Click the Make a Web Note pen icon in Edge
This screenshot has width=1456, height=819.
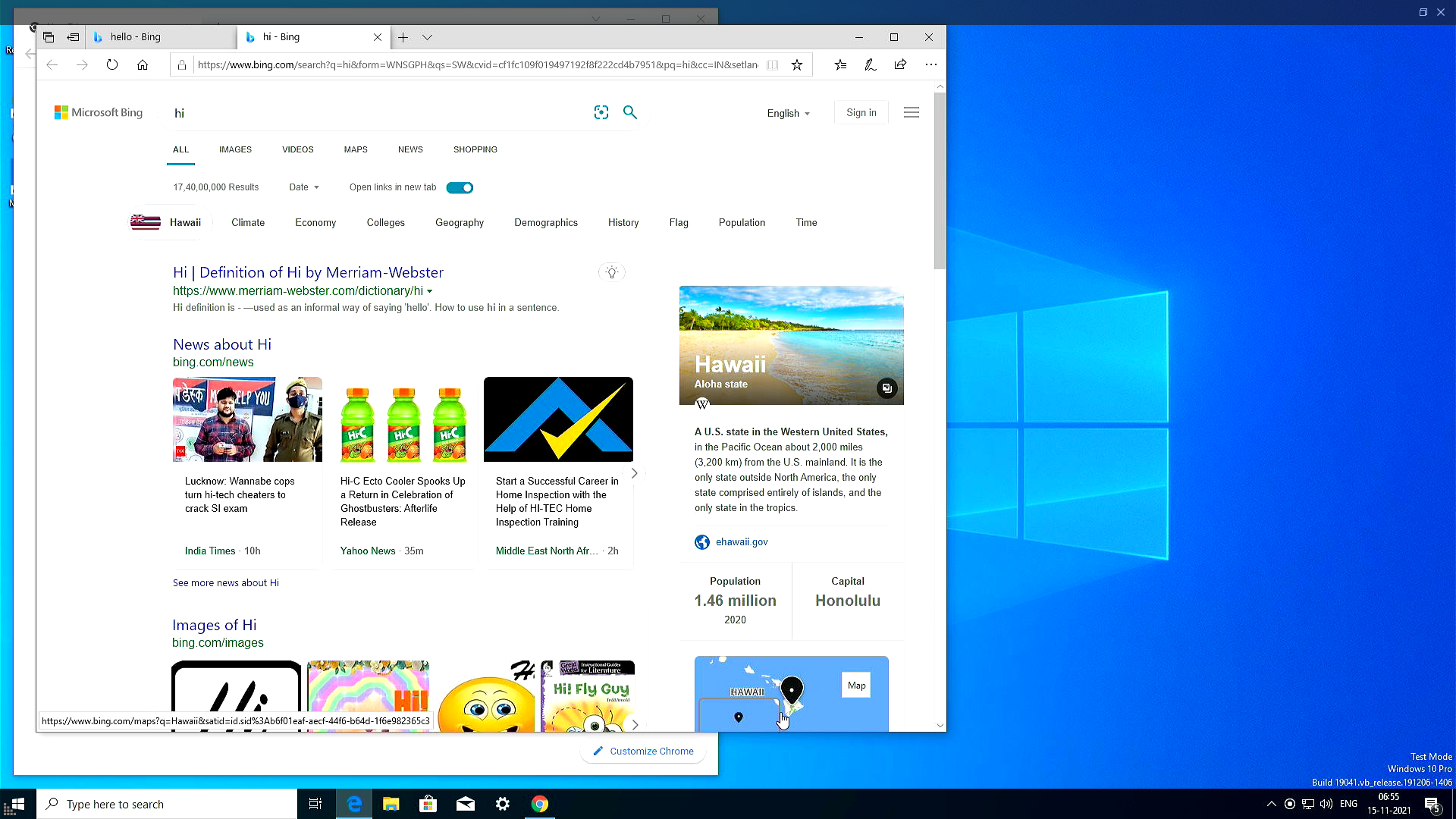[x=870, y=64]
